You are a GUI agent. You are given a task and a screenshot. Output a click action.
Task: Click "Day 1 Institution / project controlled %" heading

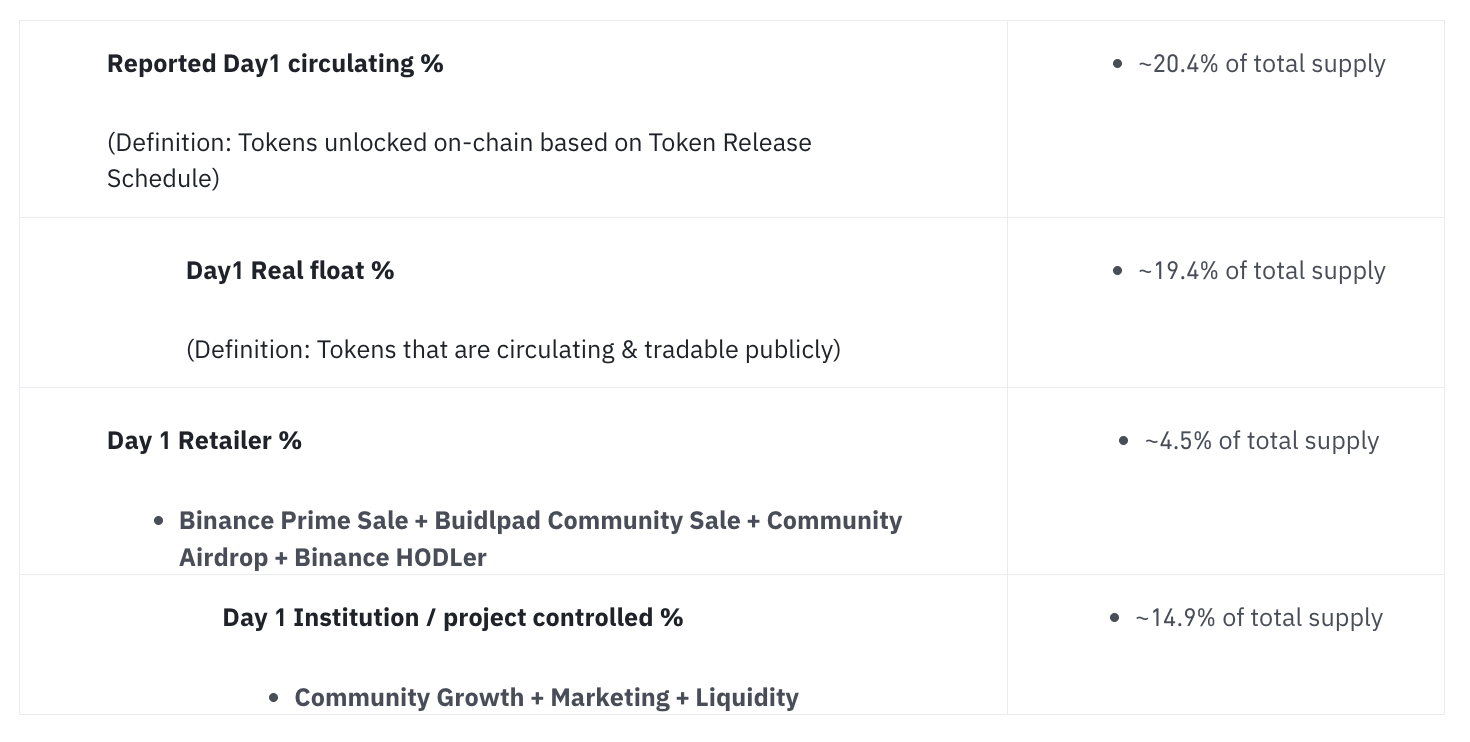pos(452,618)
